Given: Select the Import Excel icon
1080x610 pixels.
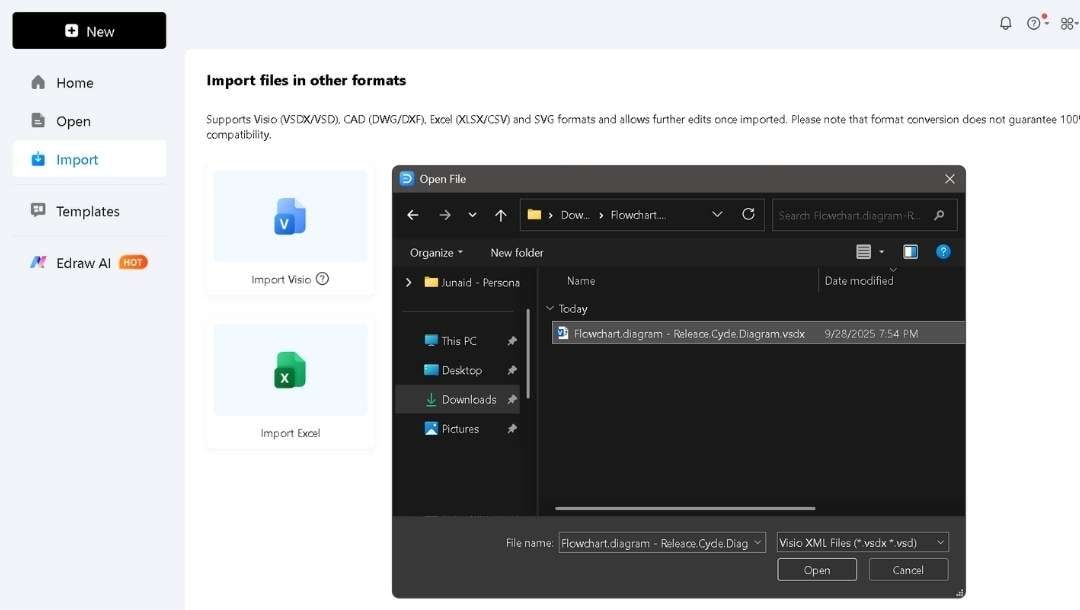Looking at the screenshot, I should [289, 371].
